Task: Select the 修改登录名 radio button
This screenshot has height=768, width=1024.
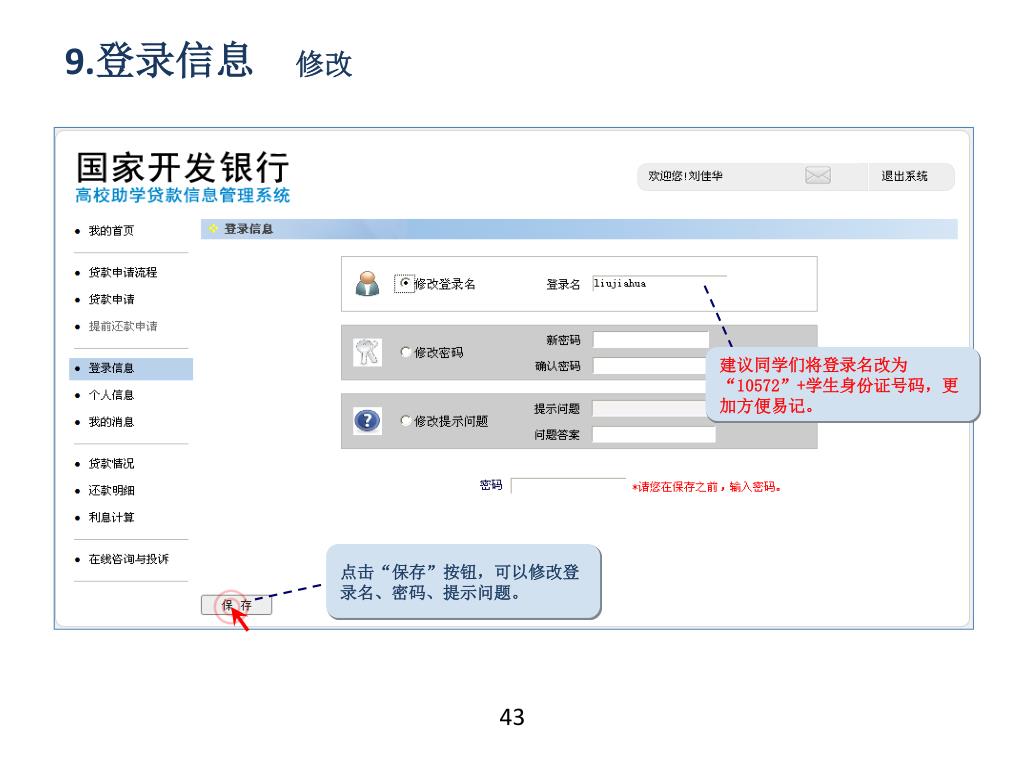Action: pyautogui.click(x=405, y=283)
